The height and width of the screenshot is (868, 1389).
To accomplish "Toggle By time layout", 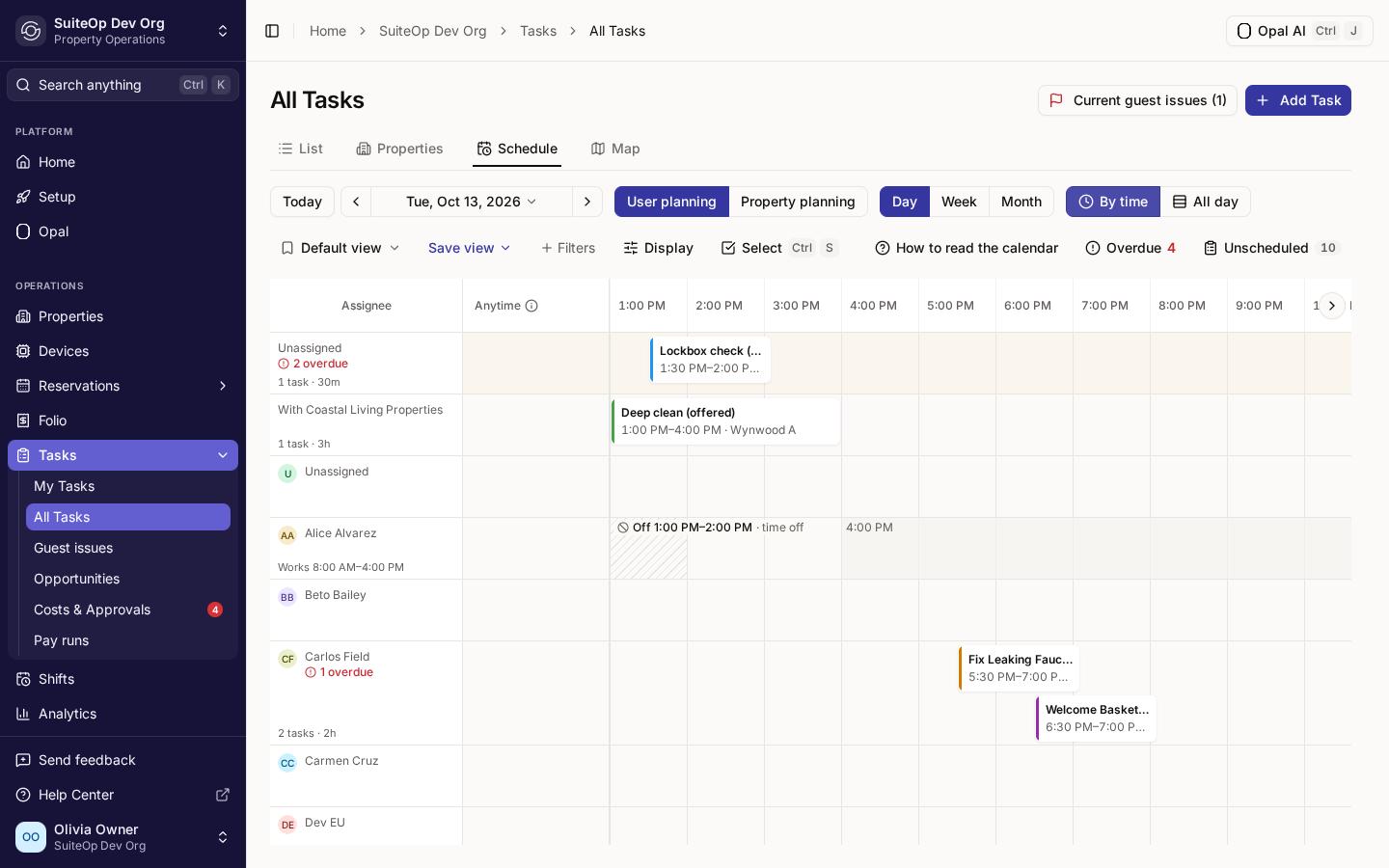I will (1113, 202).
